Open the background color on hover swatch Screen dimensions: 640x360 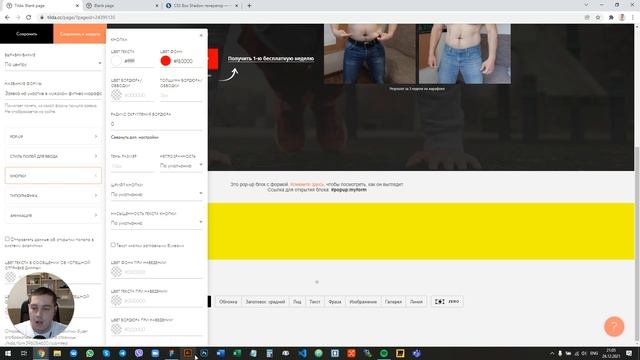click(x=116, y=271)
